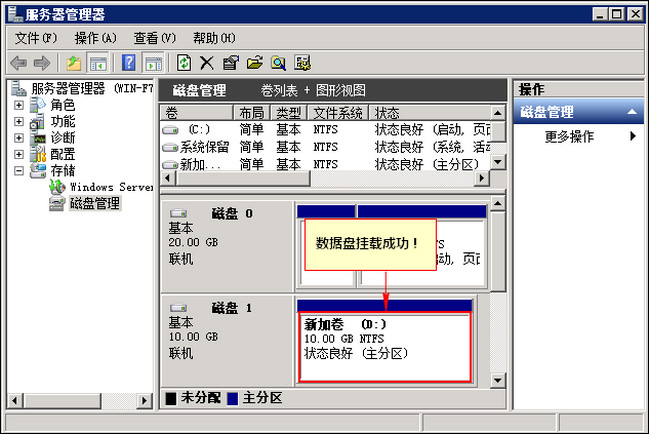Expand the 诊断 tree node
This screenshot has width=649, height=434.
19,138
